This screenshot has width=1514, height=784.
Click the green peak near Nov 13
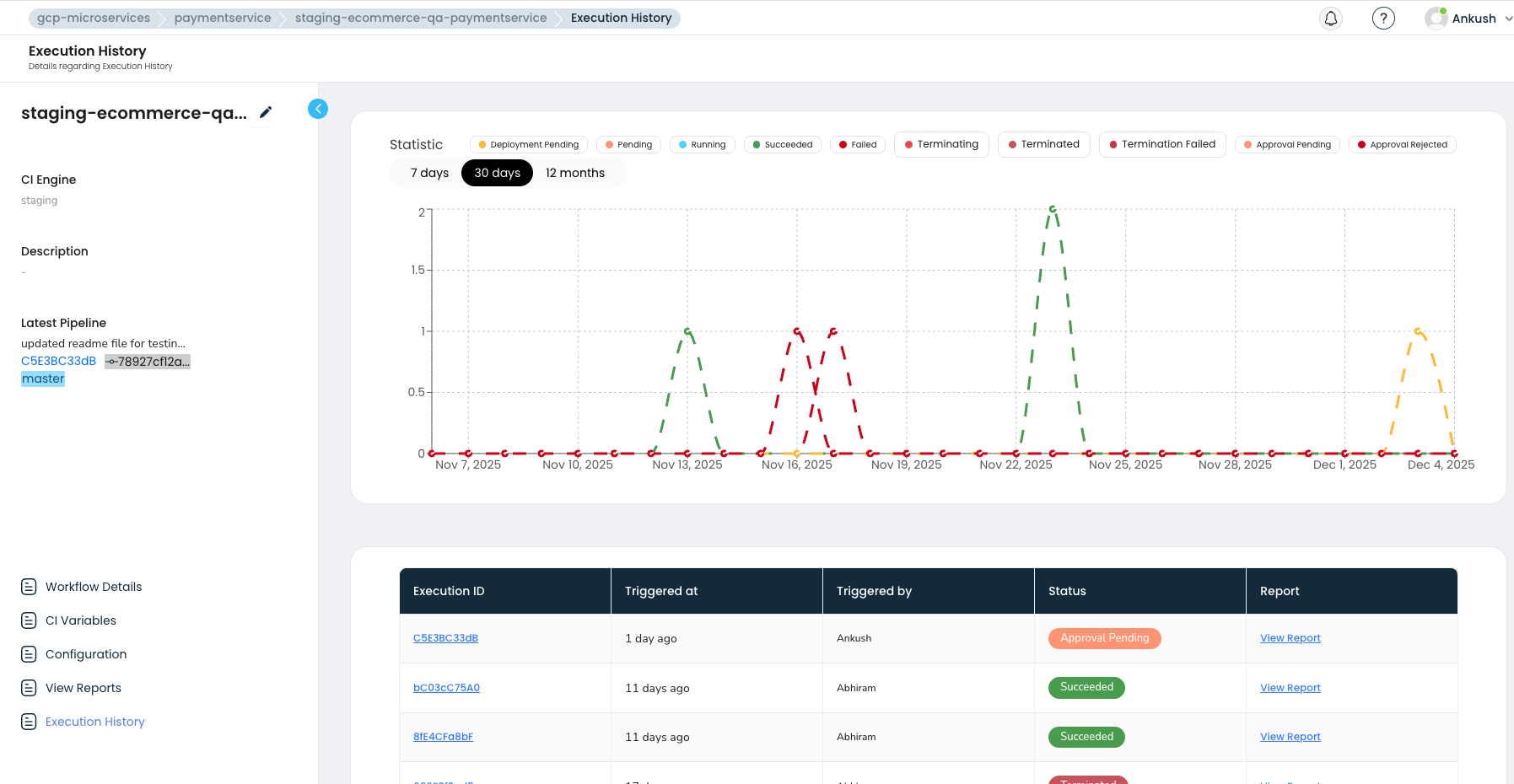687,331
